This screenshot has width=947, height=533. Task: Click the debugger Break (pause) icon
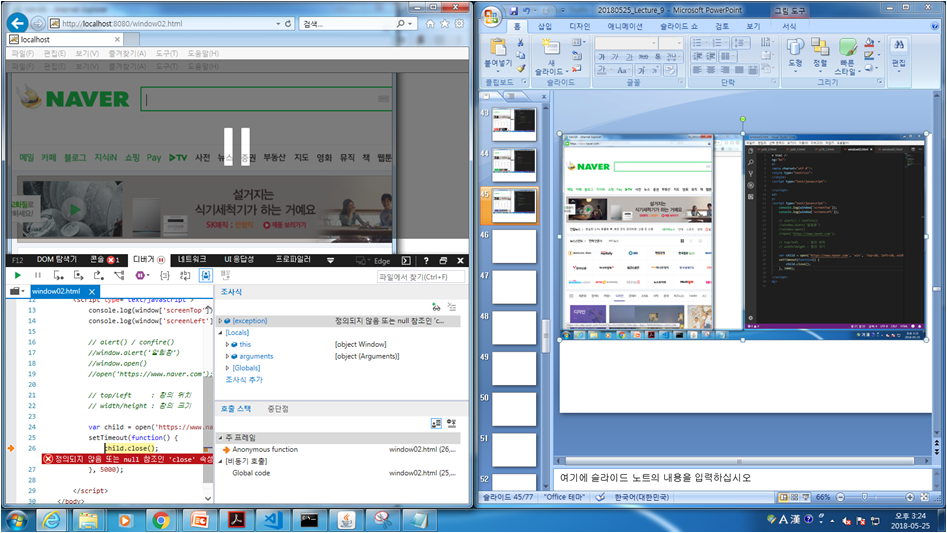[x=37, y=275]
